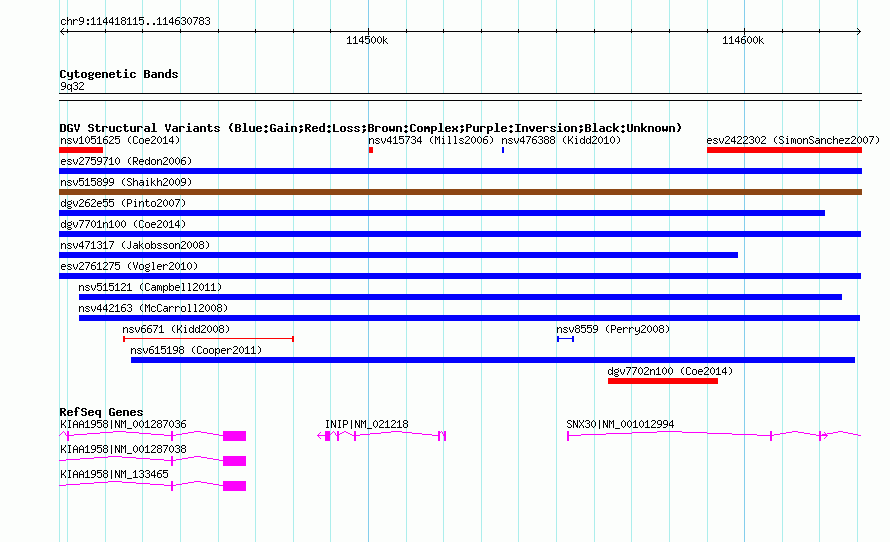The height and width of the screenshot is (542, 890).
Task: Click the nsv1051625 (Coe2014) variant label
Action: point(120,140)
